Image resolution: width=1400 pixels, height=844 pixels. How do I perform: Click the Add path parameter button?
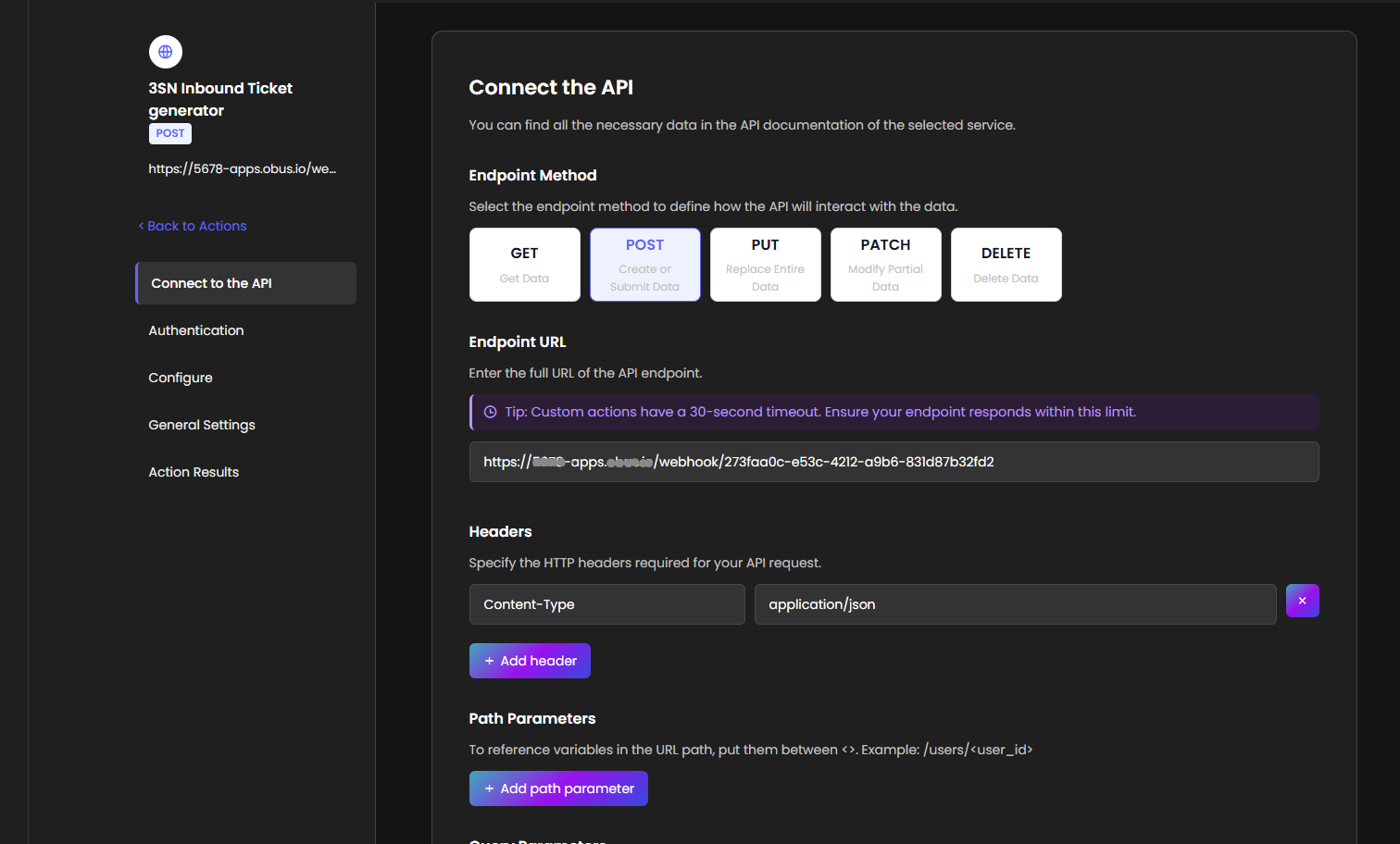(558, 788)
